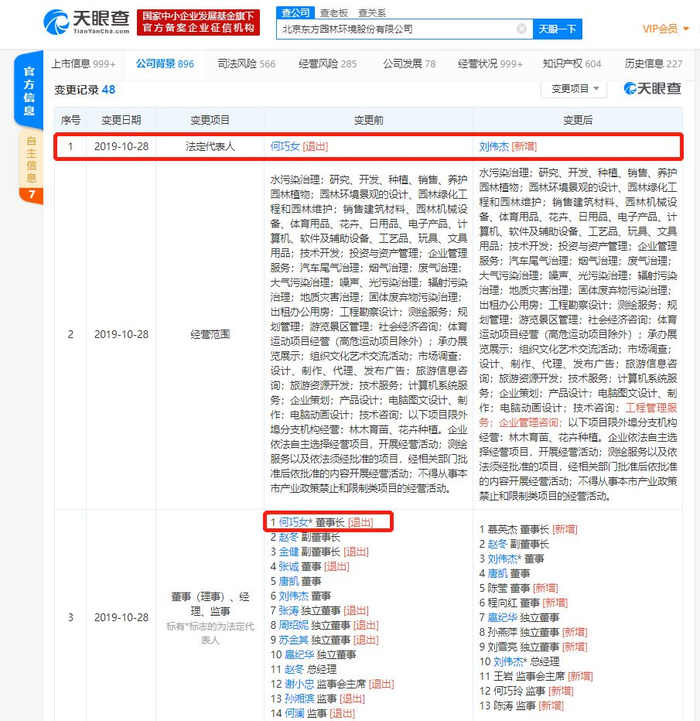Select the 官方信息 side tab
700x721 pixels.
coord(29,91)
